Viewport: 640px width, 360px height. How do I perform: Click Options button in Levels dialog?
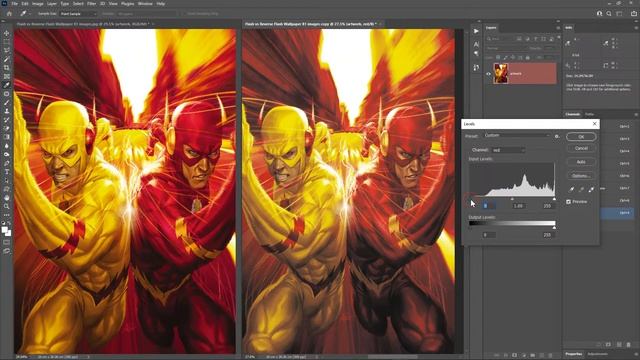[x=581, y=176]
